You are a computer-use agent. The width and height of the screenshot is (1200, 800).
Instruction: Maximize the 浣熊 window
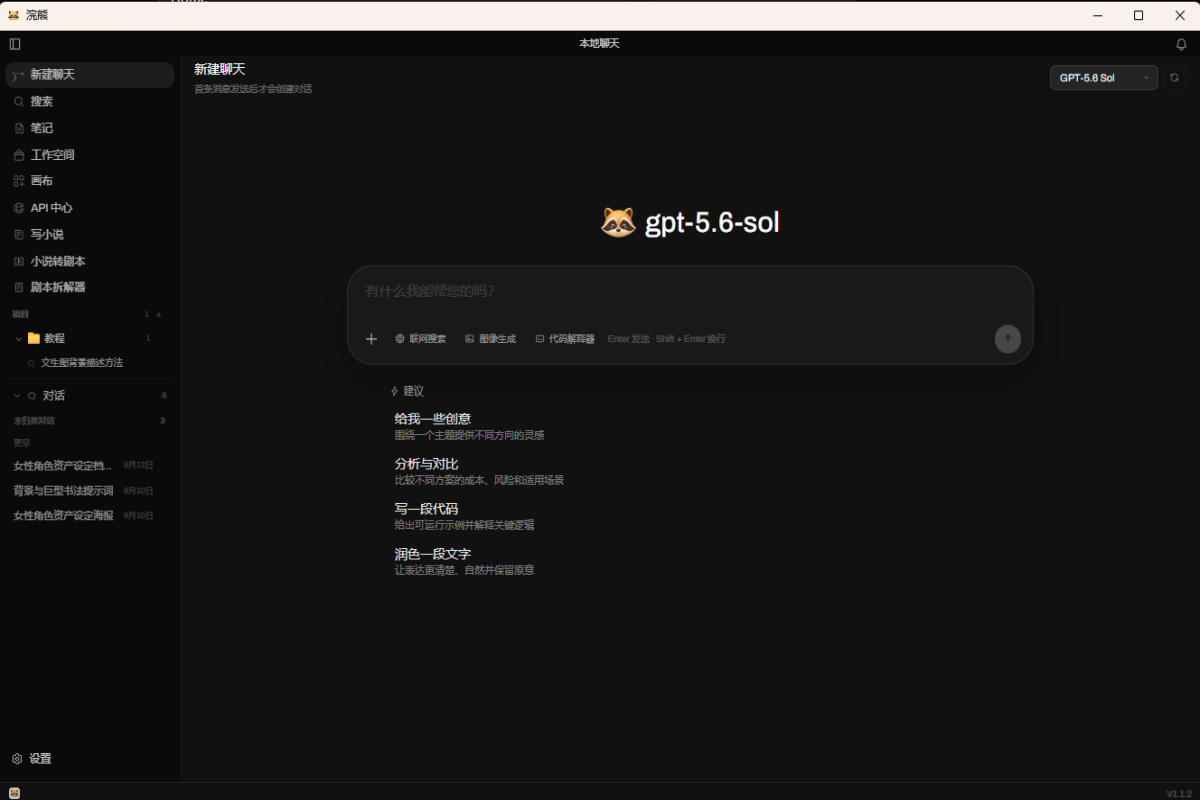tap(1138, 15)
